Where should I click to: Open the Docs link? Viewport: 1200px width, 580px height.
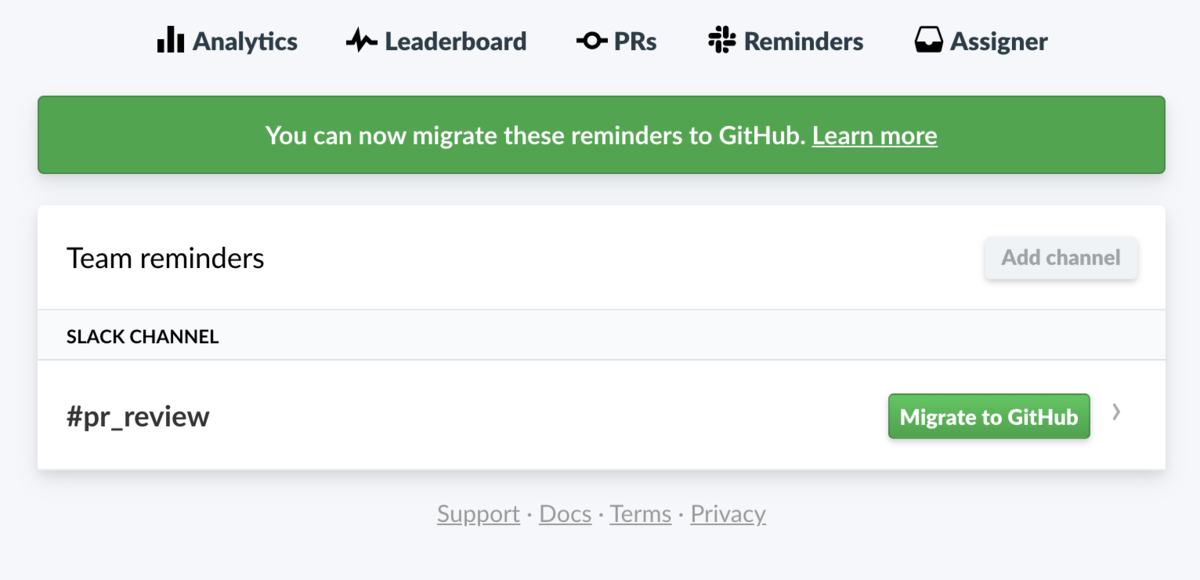pos(564,513)
